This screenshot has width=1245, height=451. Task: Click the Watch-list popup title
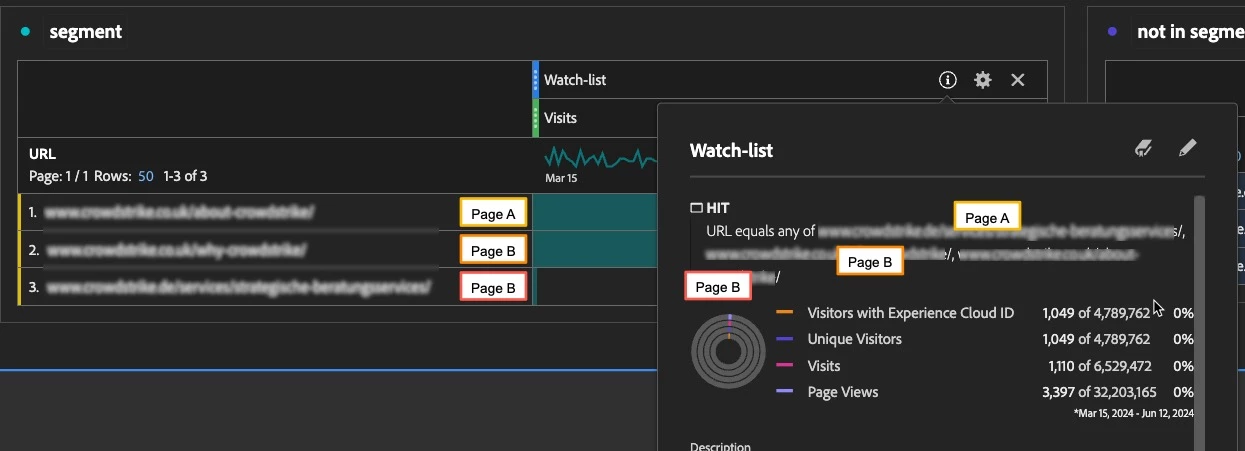(731, 150)
